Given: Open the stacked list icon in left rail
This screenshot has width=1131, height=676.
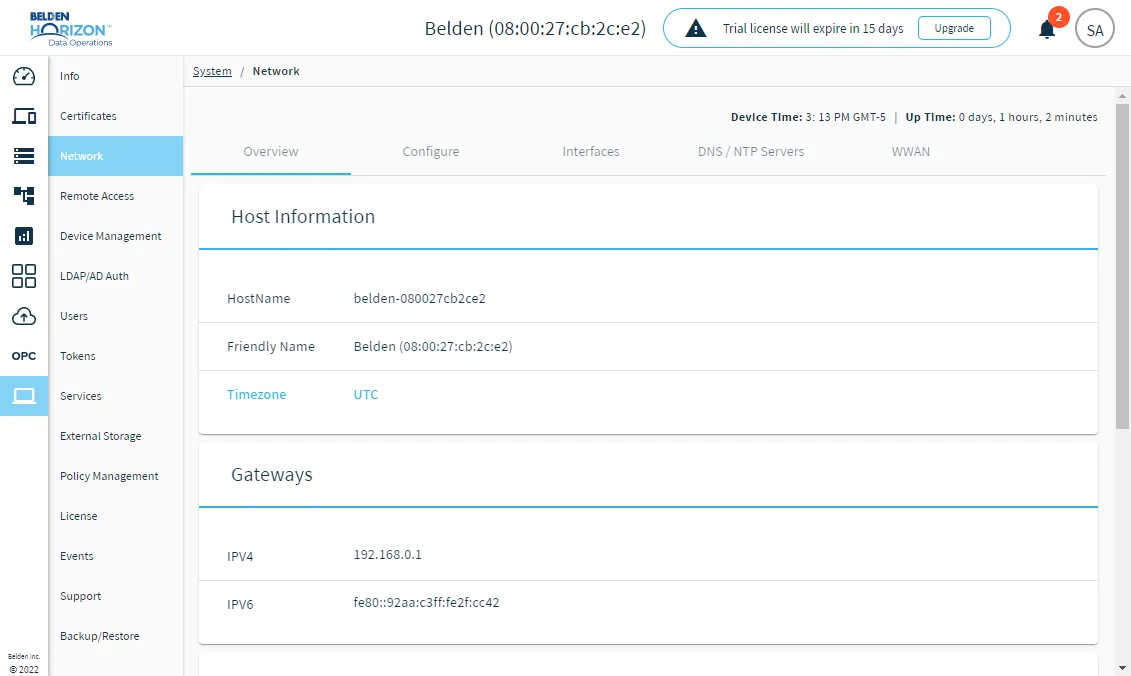Looking at the screenshot, I should (x=24, y=156).
